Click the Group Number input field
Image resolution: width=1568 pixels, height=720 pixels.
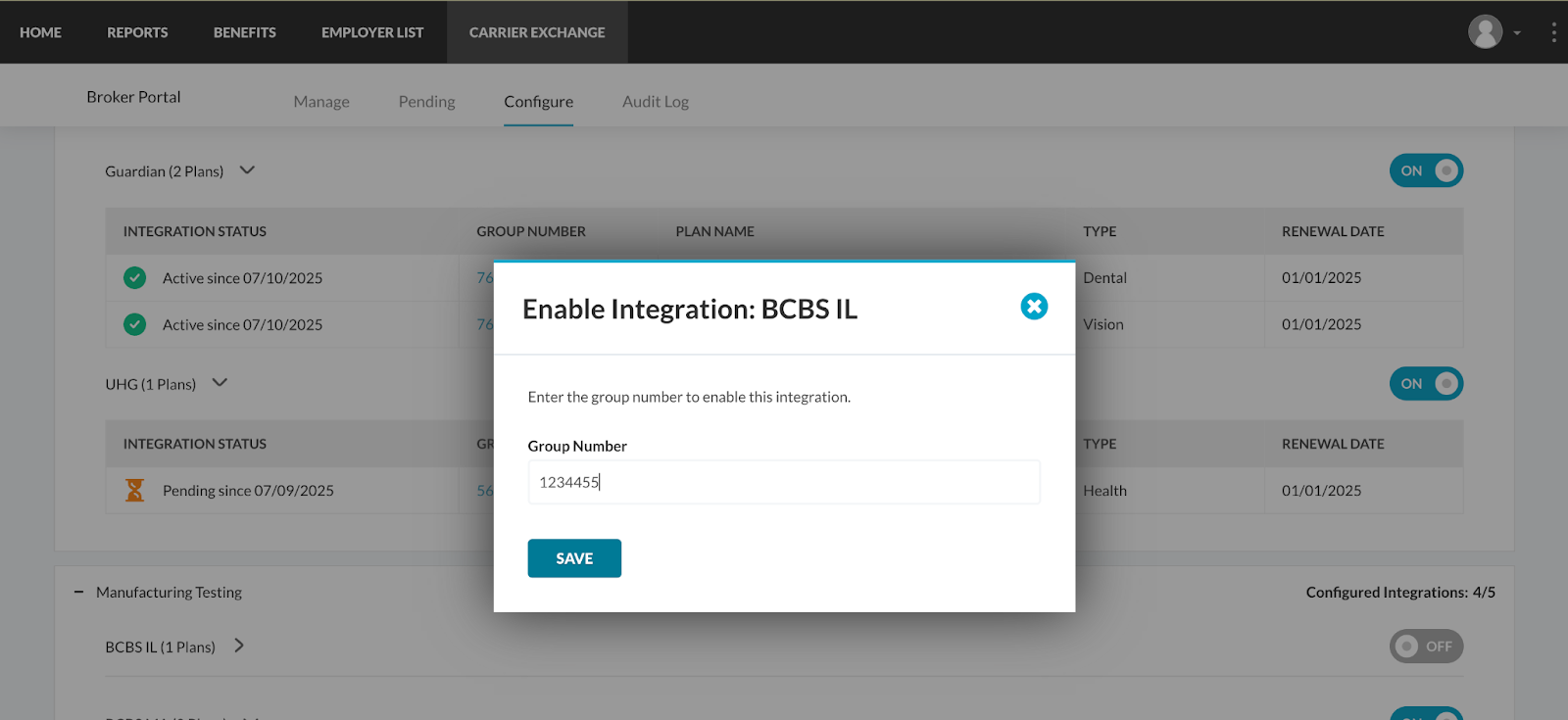784,482
